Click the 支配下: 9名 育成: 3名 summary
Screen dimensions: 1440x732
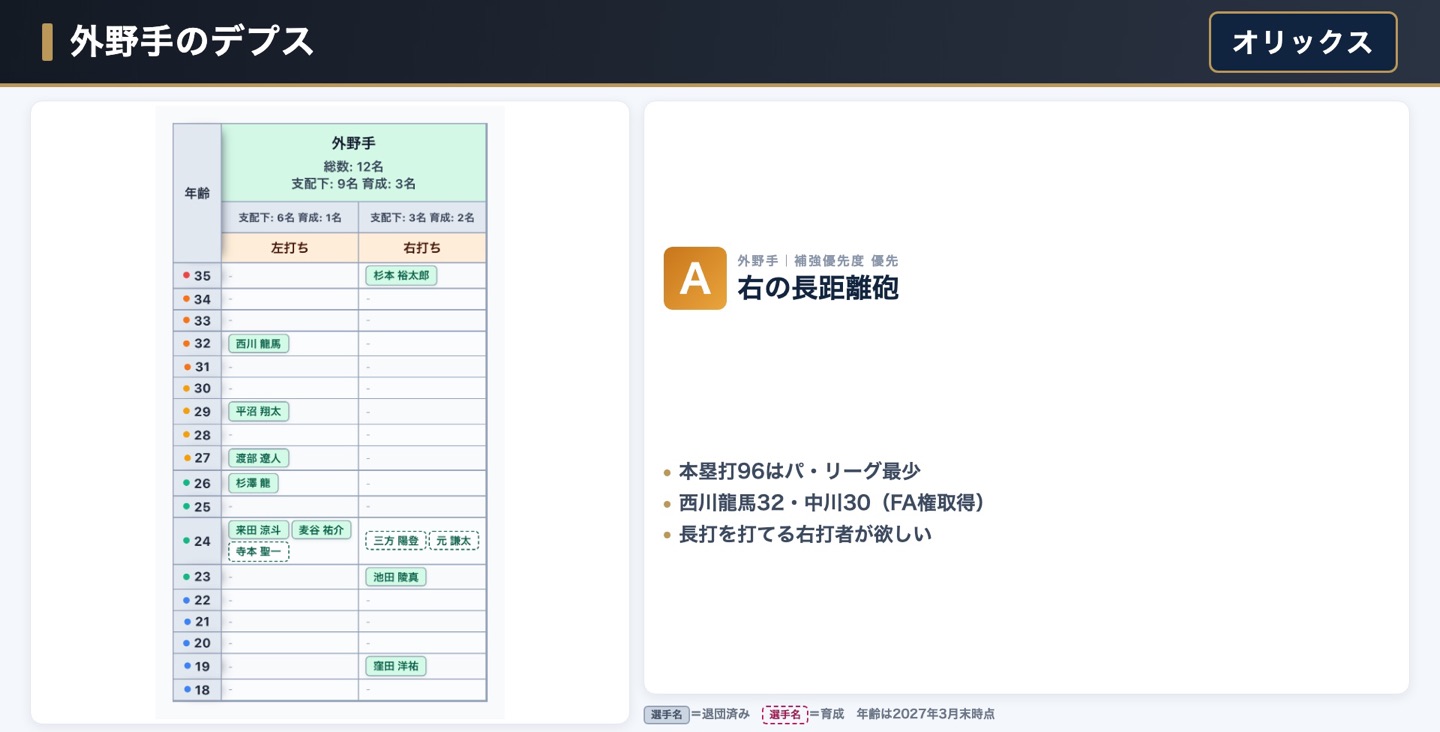(354, 184)
